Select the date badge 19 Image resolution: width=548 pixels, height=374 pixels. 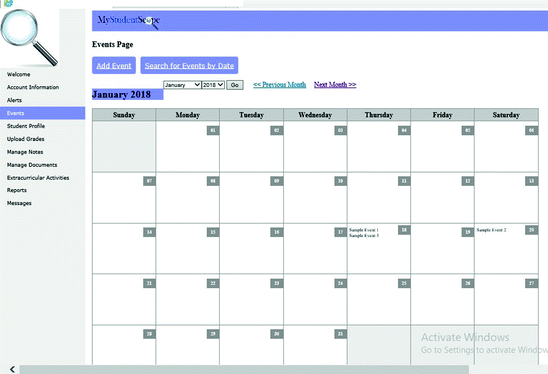(x=468, y=232)
